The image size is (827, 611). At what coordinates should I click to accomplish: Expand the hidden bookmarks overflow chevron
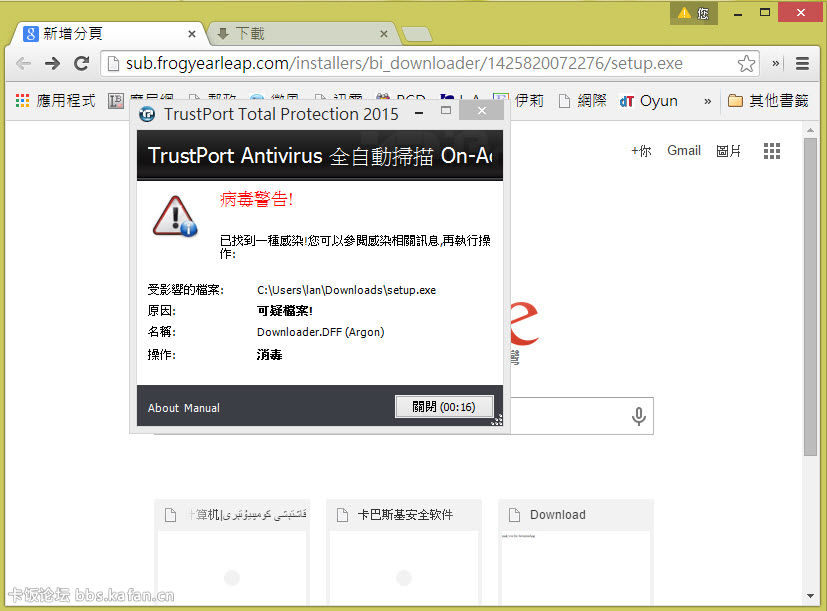click(x=708, y=101)
